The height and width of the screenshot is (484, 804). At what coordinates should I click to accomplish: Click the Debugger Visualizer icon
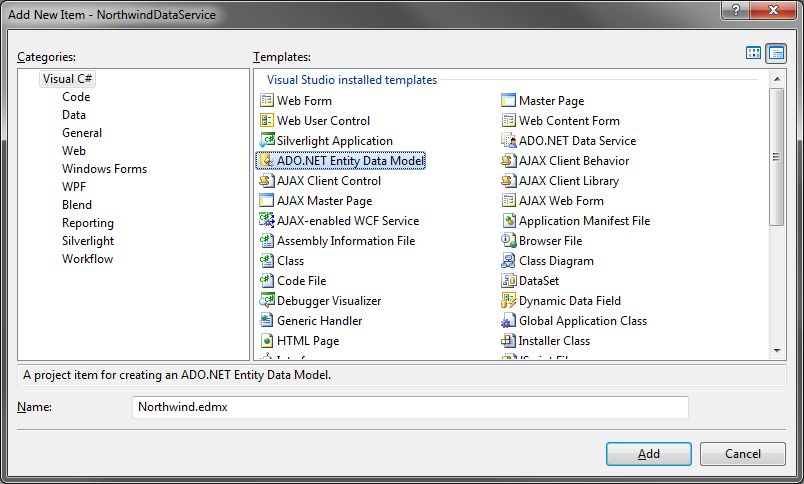pos(267,300)
